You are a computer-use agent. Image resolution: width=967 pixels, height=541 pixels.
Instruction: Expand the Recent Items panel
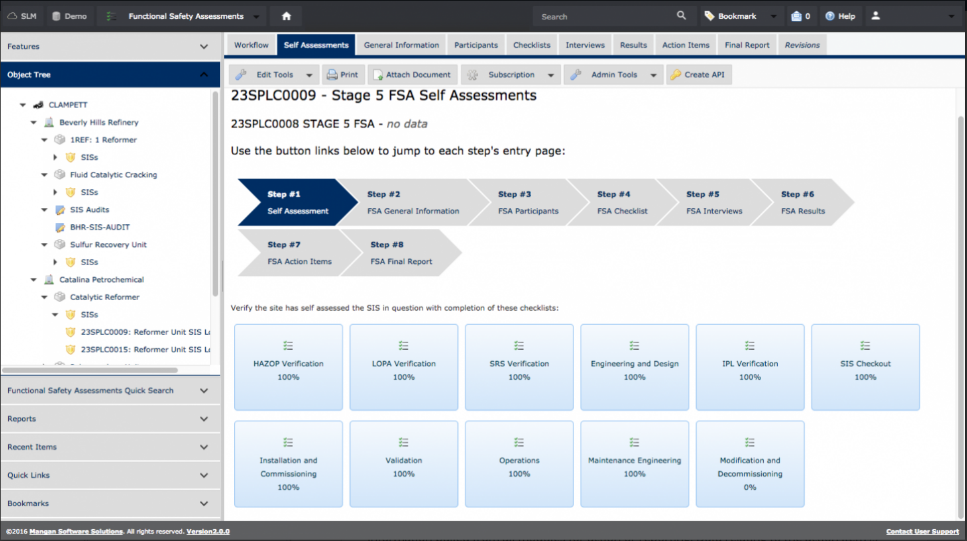pyautogui.click(x=204, y=447)
